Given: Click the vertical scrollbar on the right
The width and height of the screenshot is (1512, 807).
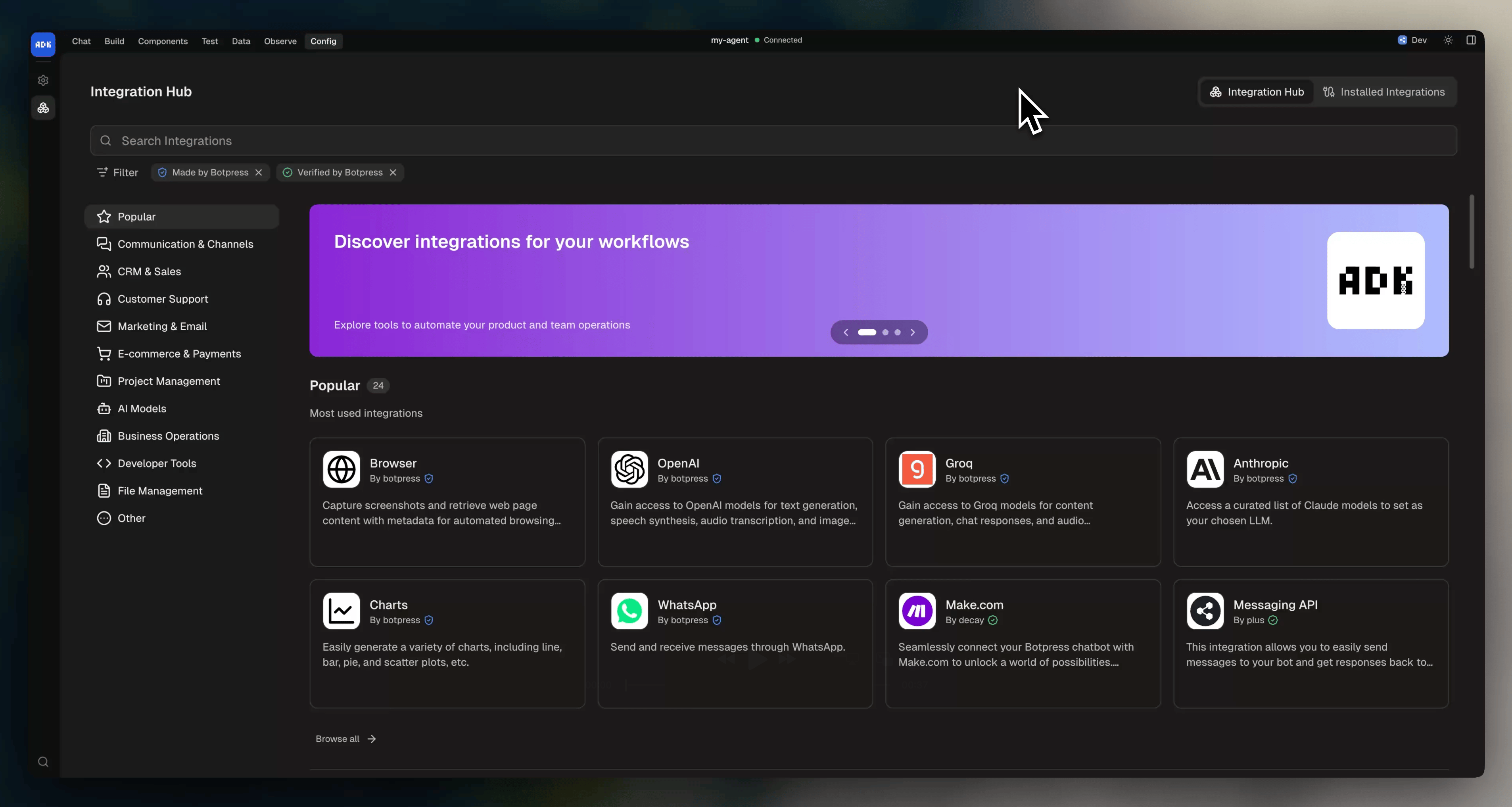Looking at the screenshot, I should pos(1472,231).
